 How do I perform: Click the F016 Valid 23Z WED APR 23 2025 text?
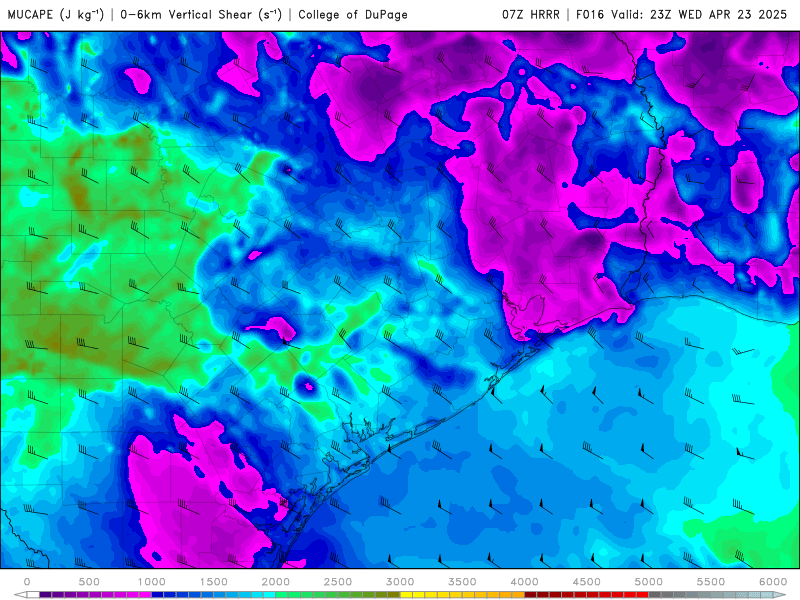point(681,15)
